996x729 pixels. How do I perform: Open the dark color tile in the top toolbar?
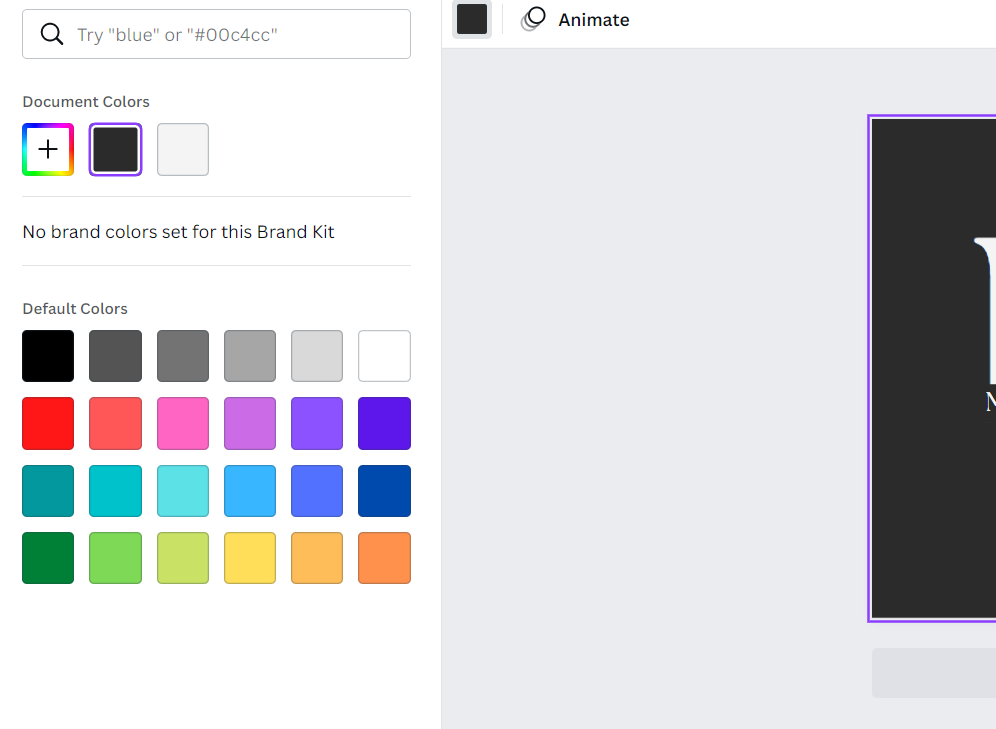coord(471,19)
